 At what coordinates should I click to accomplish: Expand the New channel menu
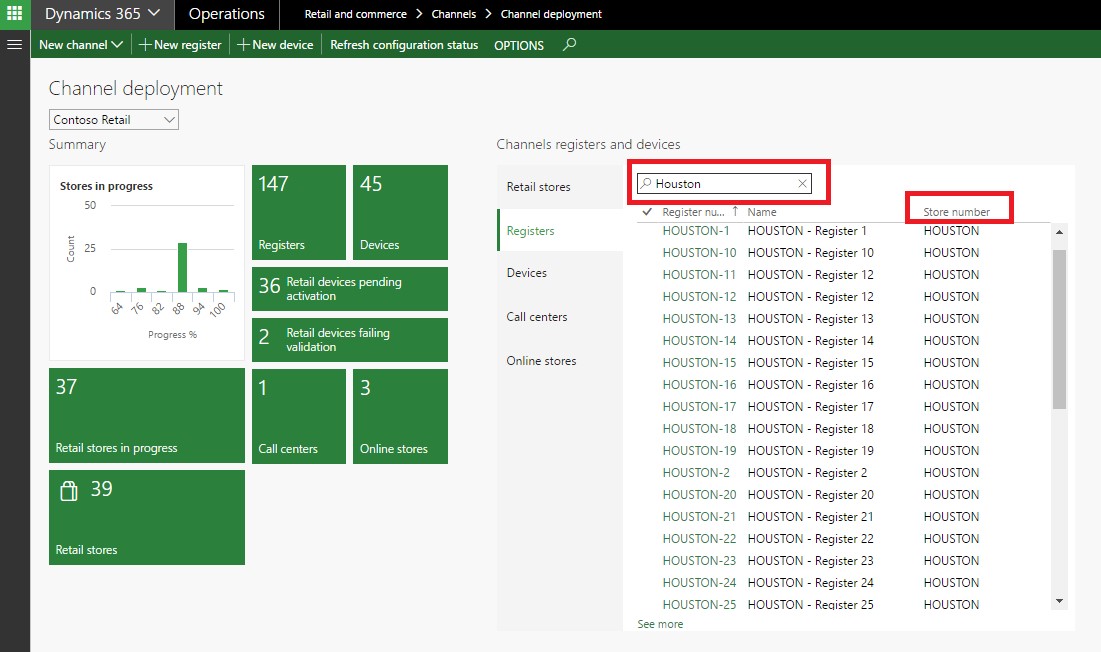81,44
